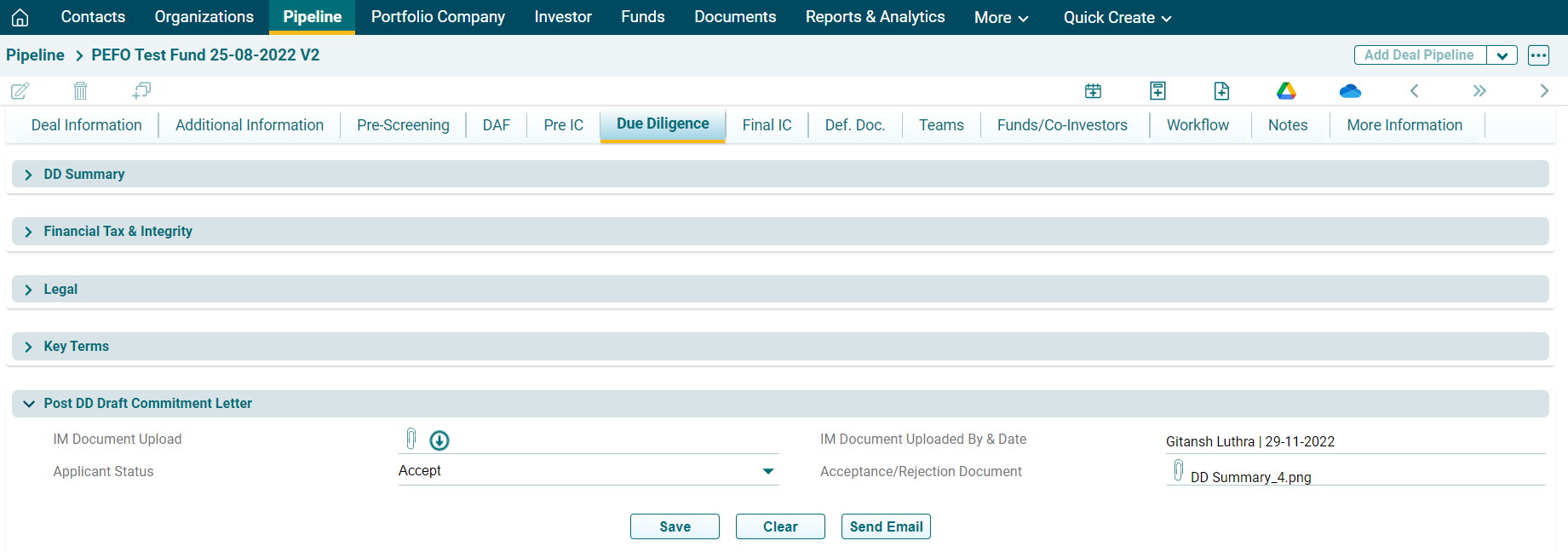Image resolution: width=1568 pixels, height=552 pixels.
Task: Click the Home icon in navigation bar
Action: 20,17
